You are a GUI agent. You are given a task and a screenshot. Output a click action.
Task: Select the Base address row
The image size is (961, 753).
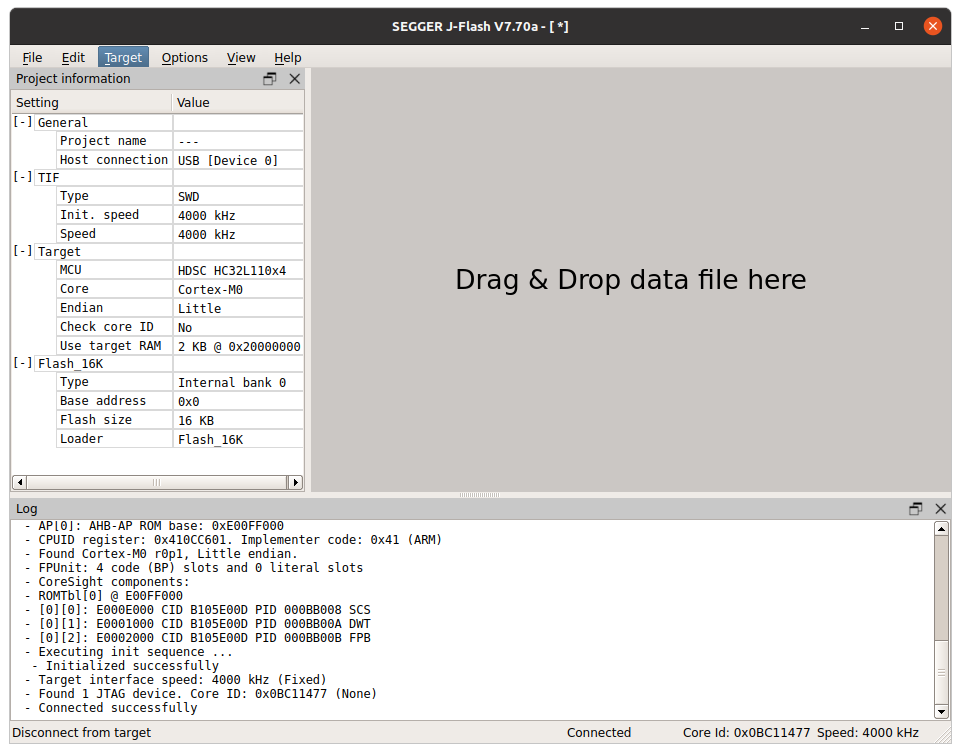(x=180, y=401)
